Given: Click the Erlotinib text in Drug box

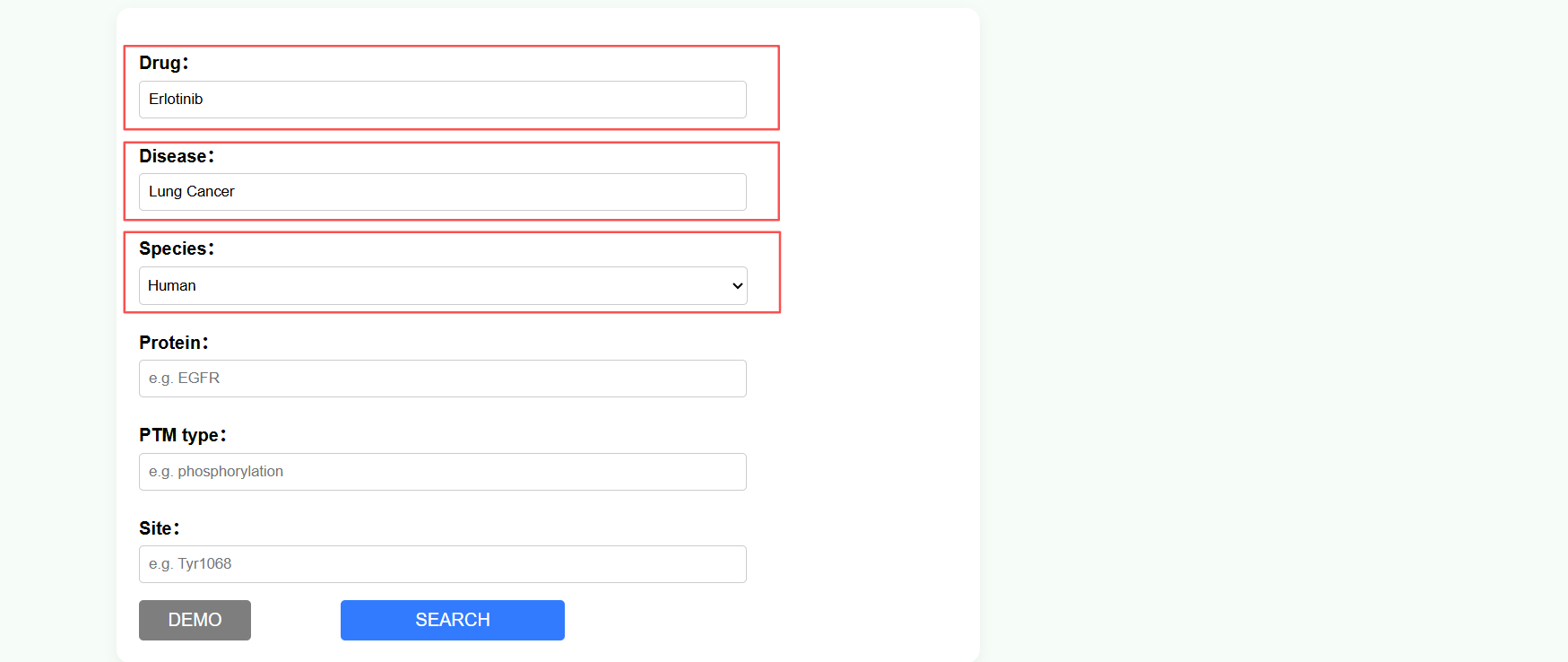Looking at the screenshot, I should click(x=176, y=100).
